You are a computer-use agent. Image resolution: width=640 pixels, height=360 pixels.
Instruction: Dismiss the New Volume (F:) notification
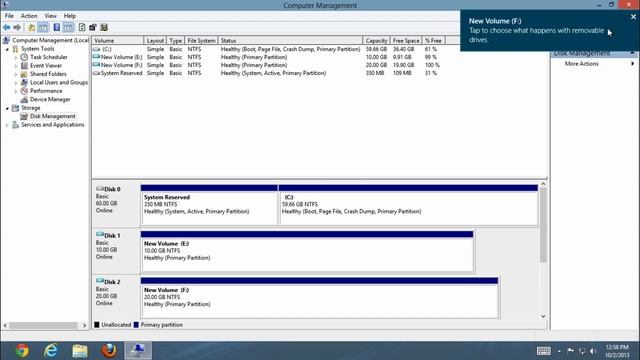click(633, 17)
